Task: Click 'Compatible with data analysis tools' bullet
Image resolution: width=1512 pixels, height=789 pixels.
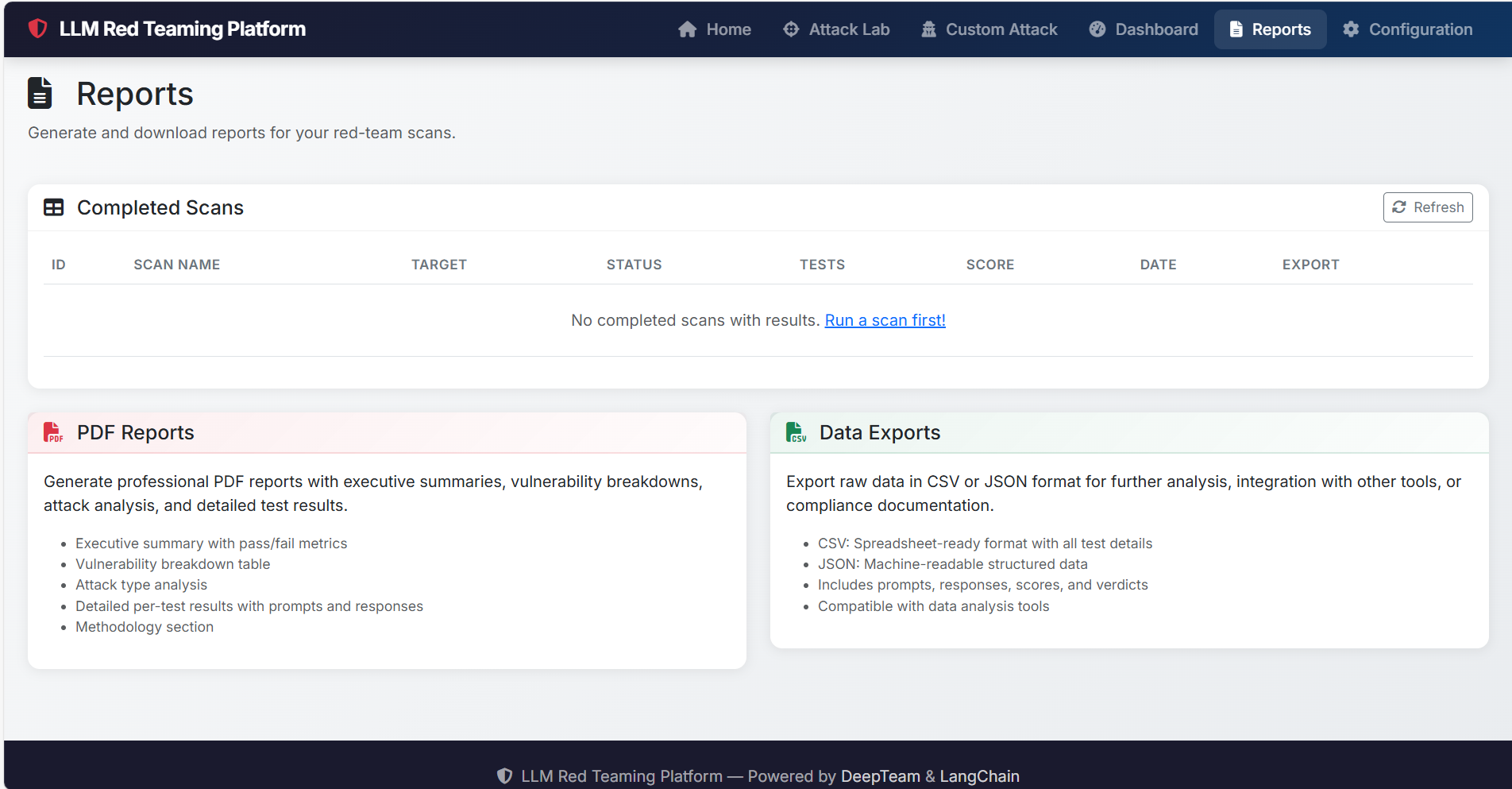Action: click(x=934, y=606)
